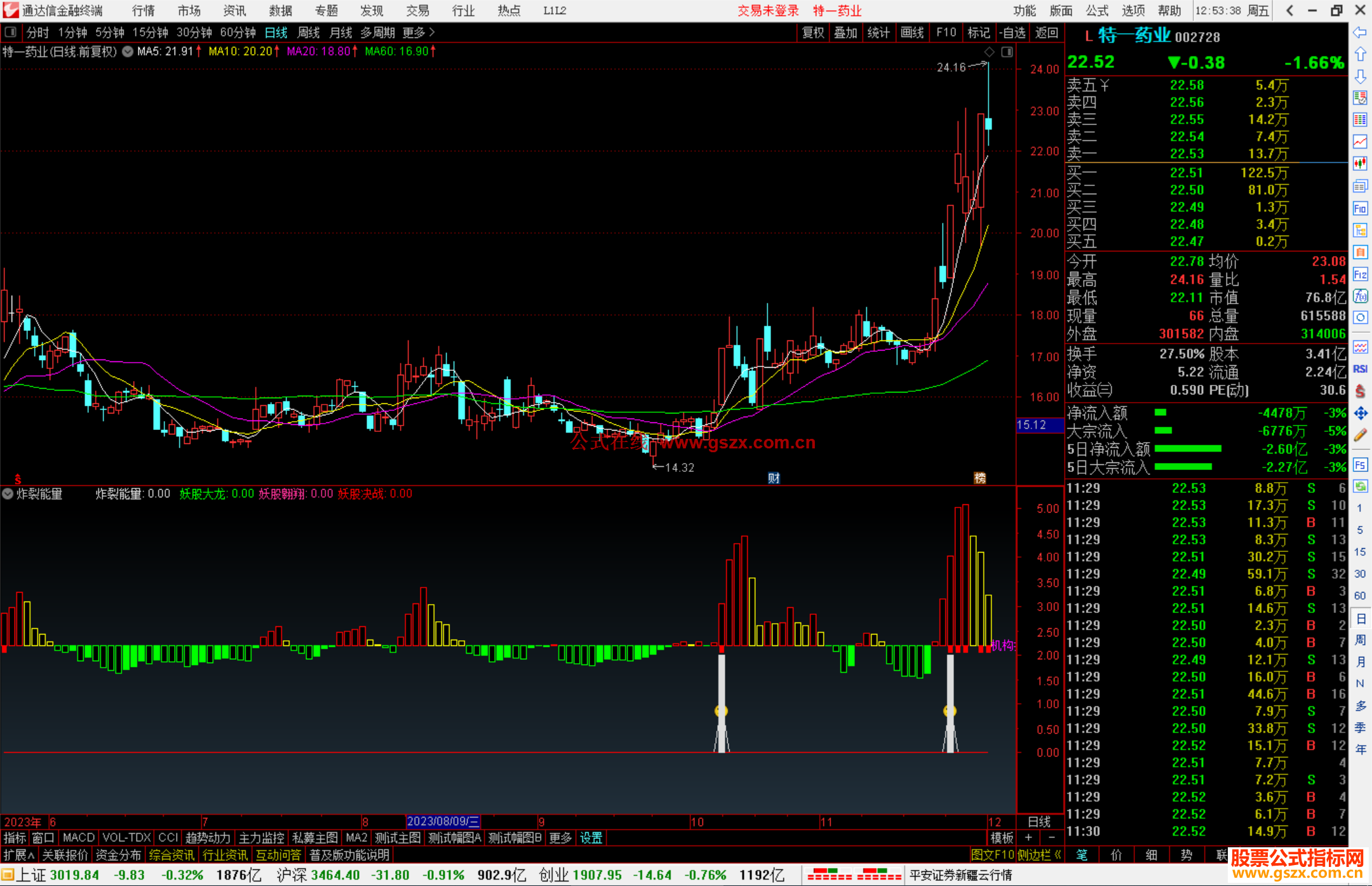This screenshot has height=886, width=1372.
Task: Expand the 更多 period options
Action: pyautogui.click(x=419, y=32)
